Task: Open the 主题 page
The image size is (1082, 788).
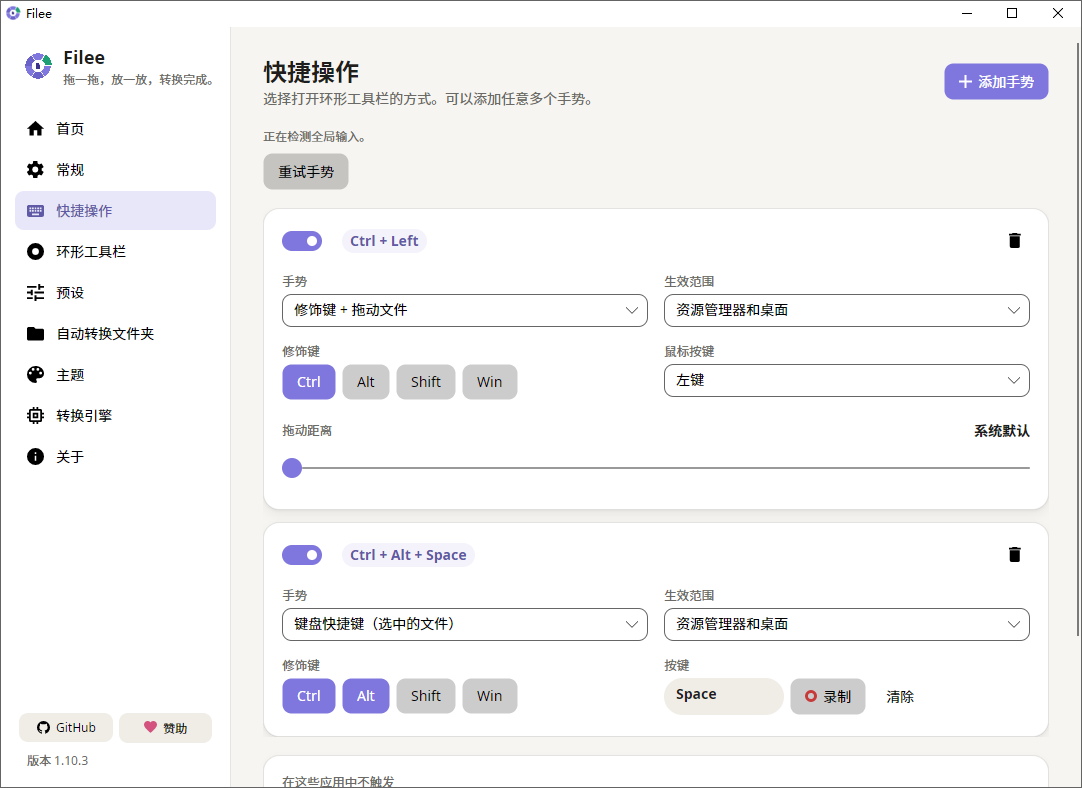Action: click(115, 375)
